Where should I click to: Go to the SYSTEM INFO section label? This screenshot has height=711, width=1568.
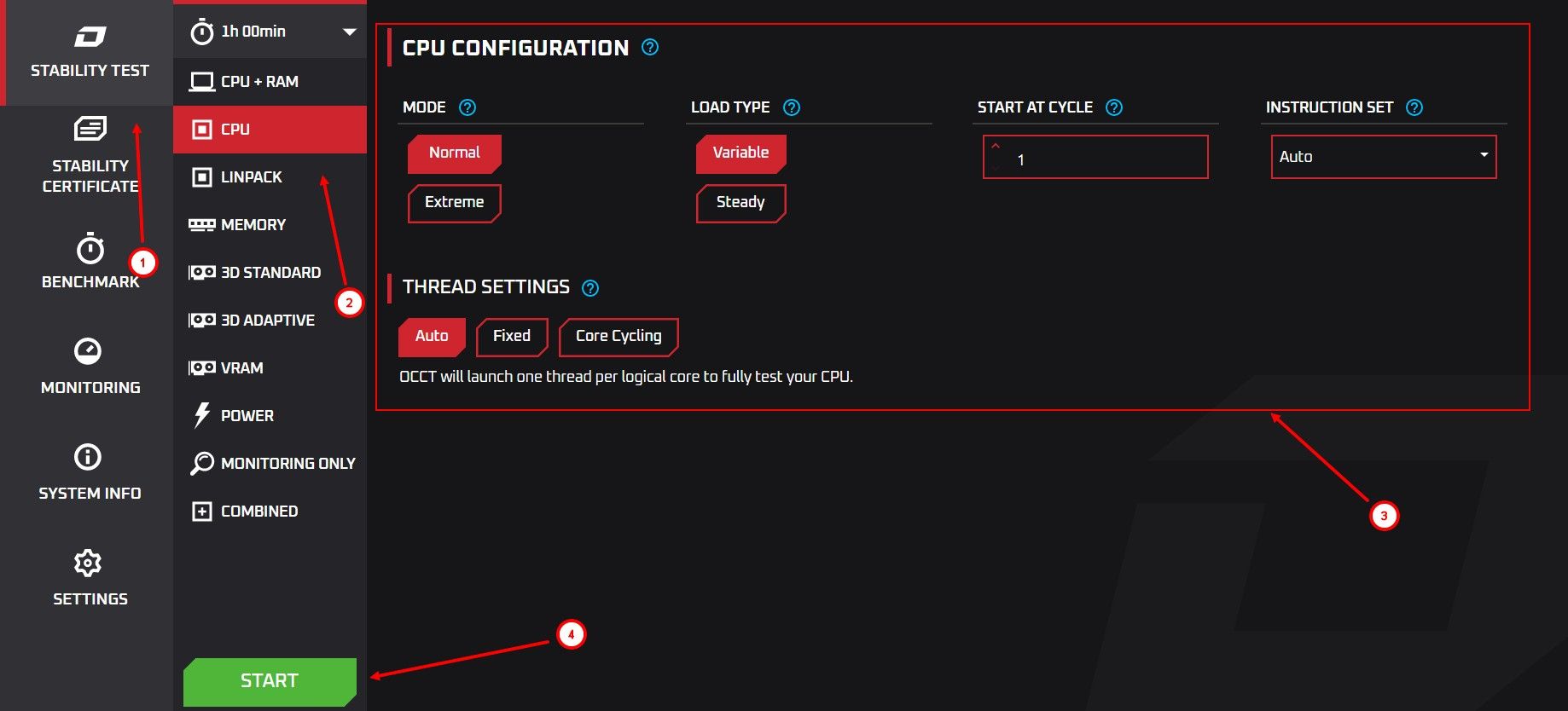pyautogui.click(x=90, y=494)
